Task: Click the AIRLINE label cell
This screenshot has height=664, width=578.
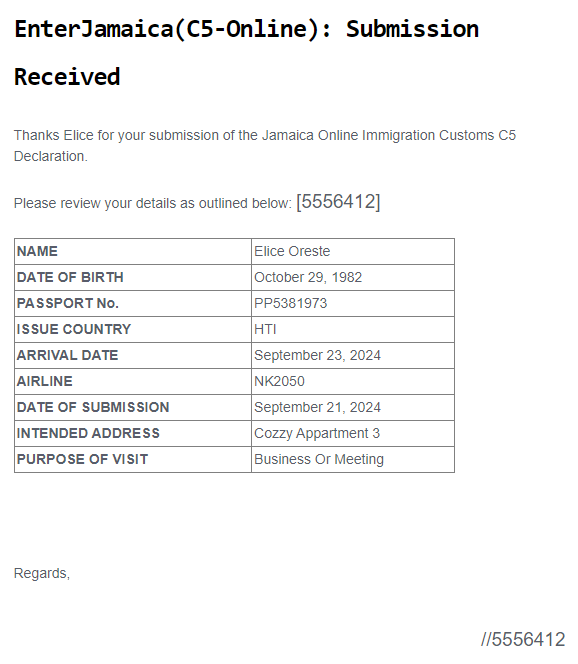Action: click(133, 382)
